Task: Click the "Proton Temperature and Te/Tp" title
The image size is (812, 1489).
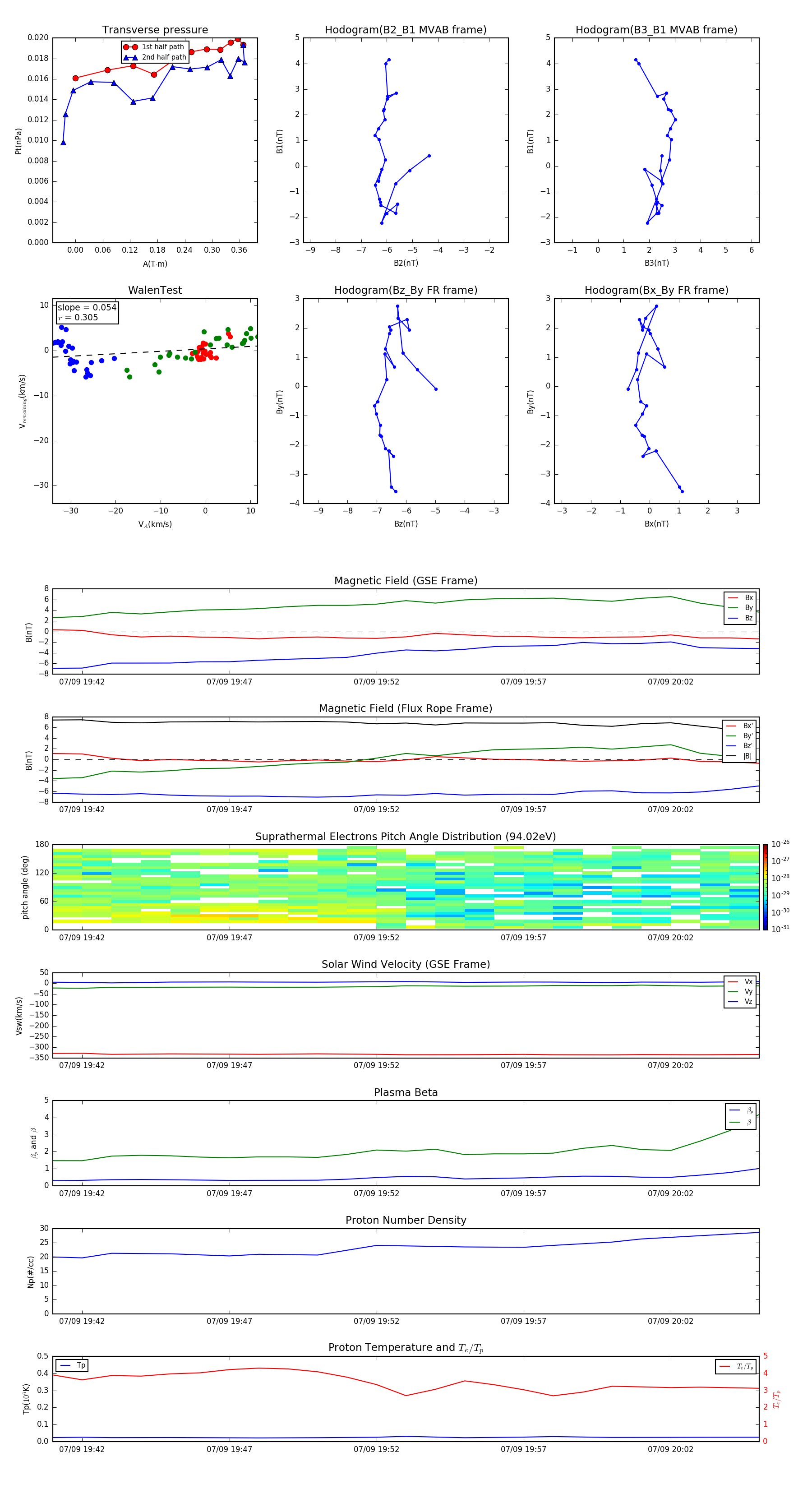Action: [406, 1348]
